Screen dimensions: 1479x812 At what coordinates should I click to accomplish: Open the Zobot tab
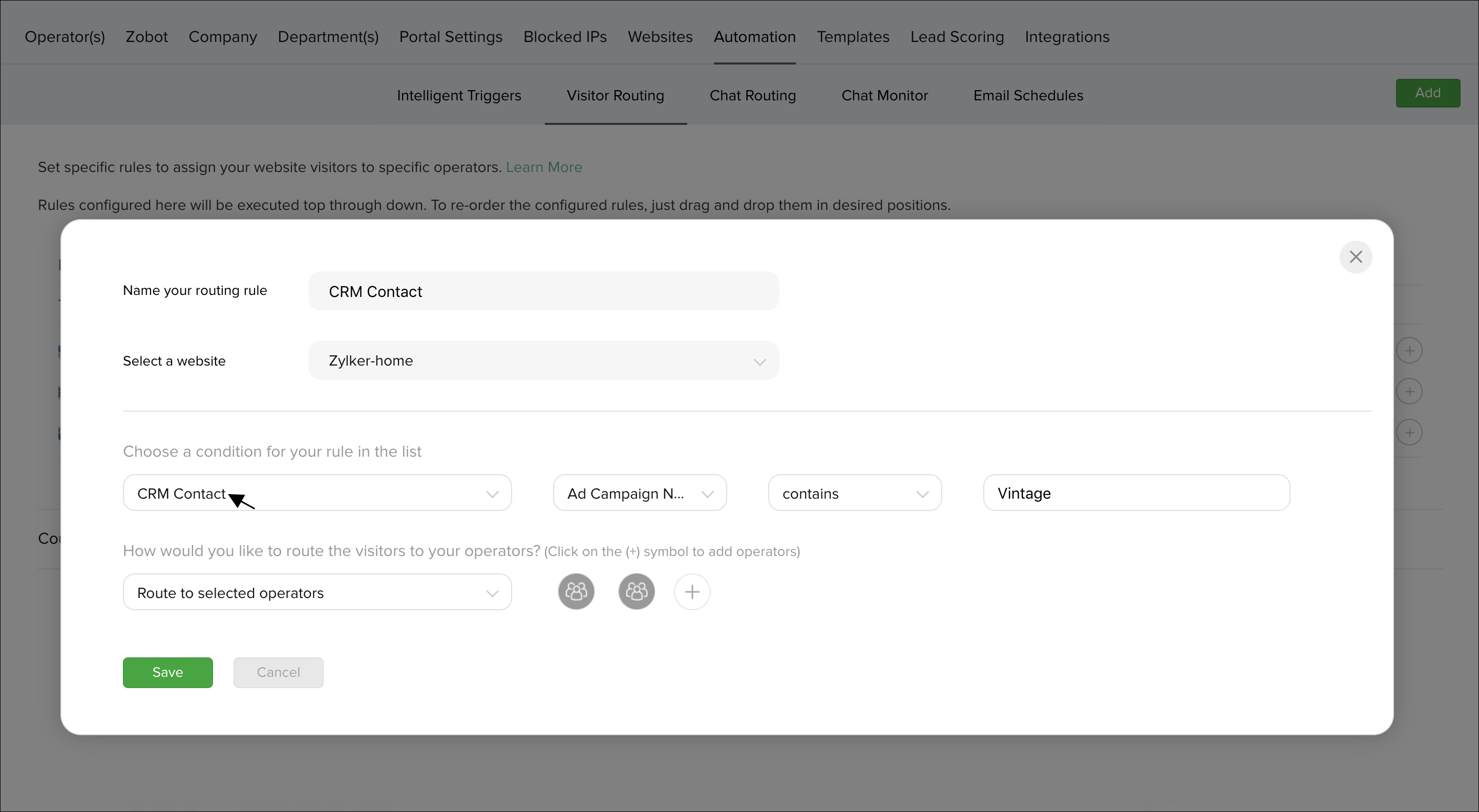[146, 37]
